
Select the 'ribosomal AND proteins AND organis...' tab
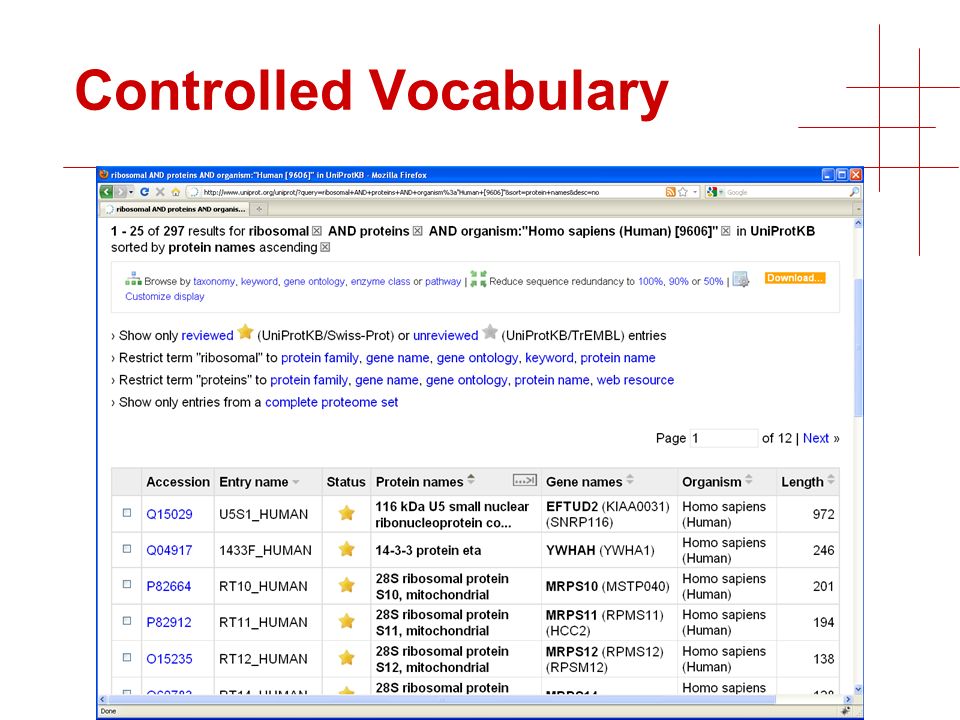pyautogui.click(x=175, y=209)
